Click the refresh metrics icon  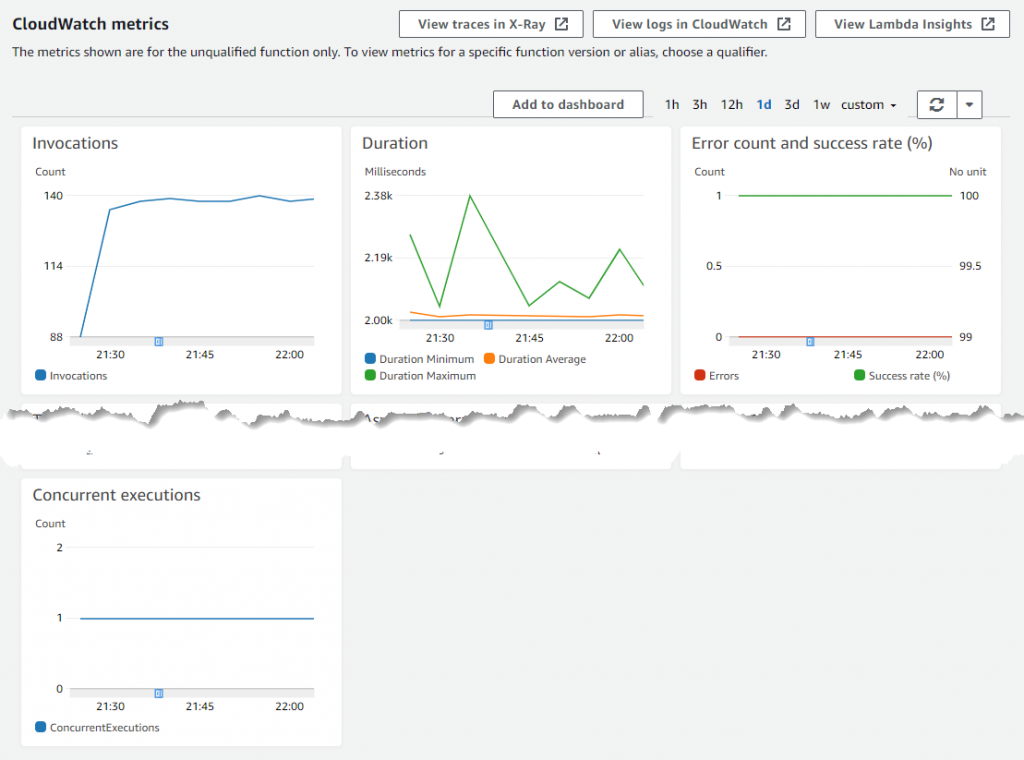tap(937, 104)
